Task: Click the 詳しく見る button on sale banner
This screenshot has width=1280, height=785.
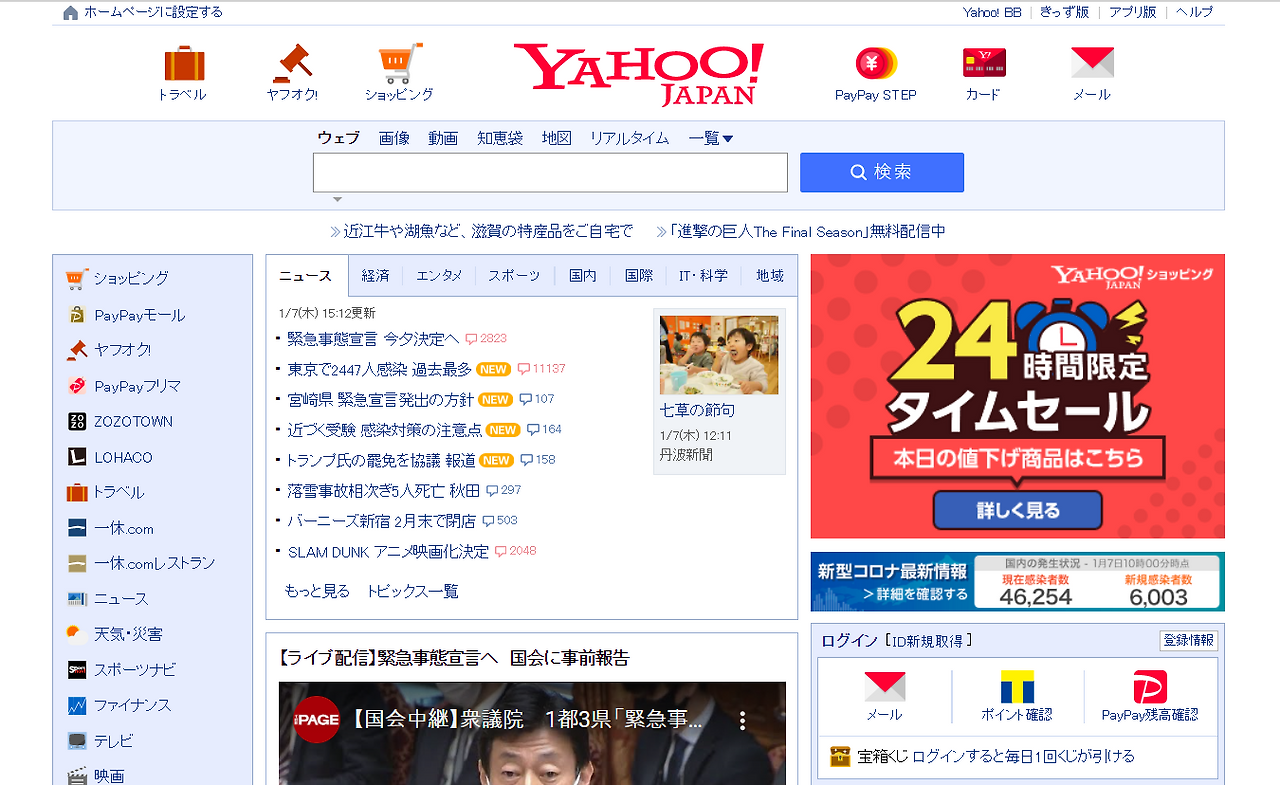Action: [1018, 510]
